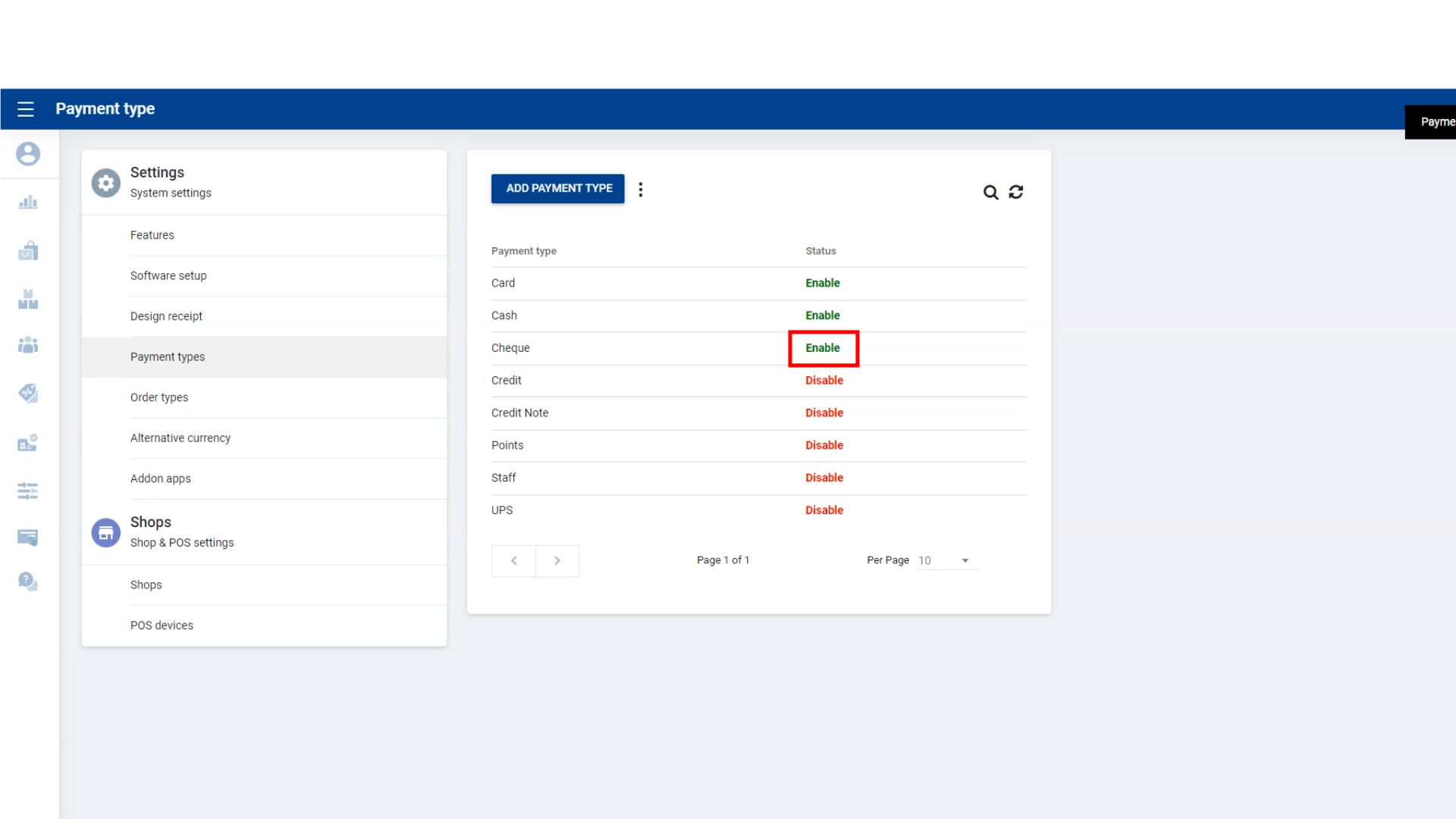Select Order types in settings menu
The image size is (1456, 819).
coord(159,397)
